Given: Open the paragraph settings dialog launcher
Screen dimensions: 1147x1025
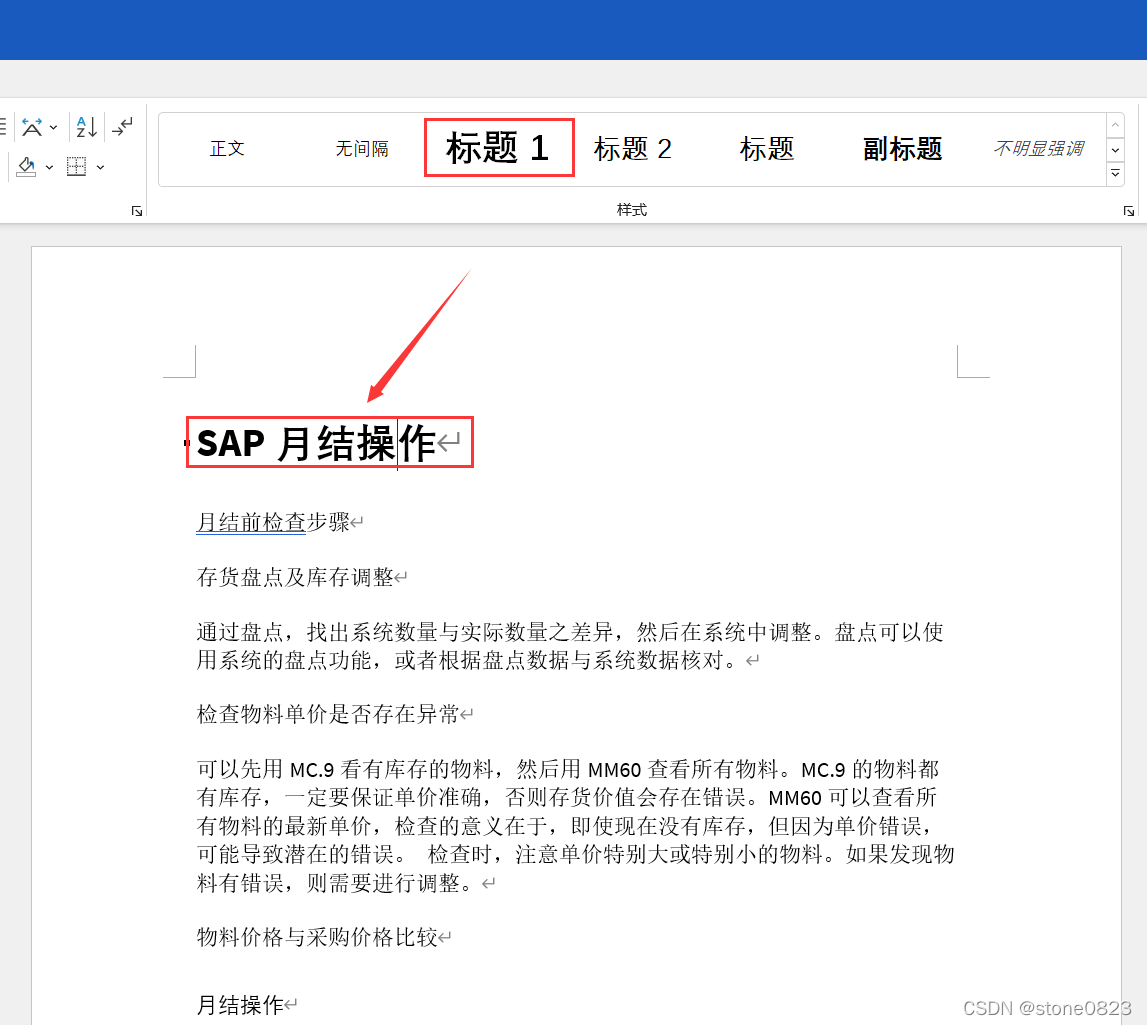Looking at the screenshot, I should [x=137, y=211].
